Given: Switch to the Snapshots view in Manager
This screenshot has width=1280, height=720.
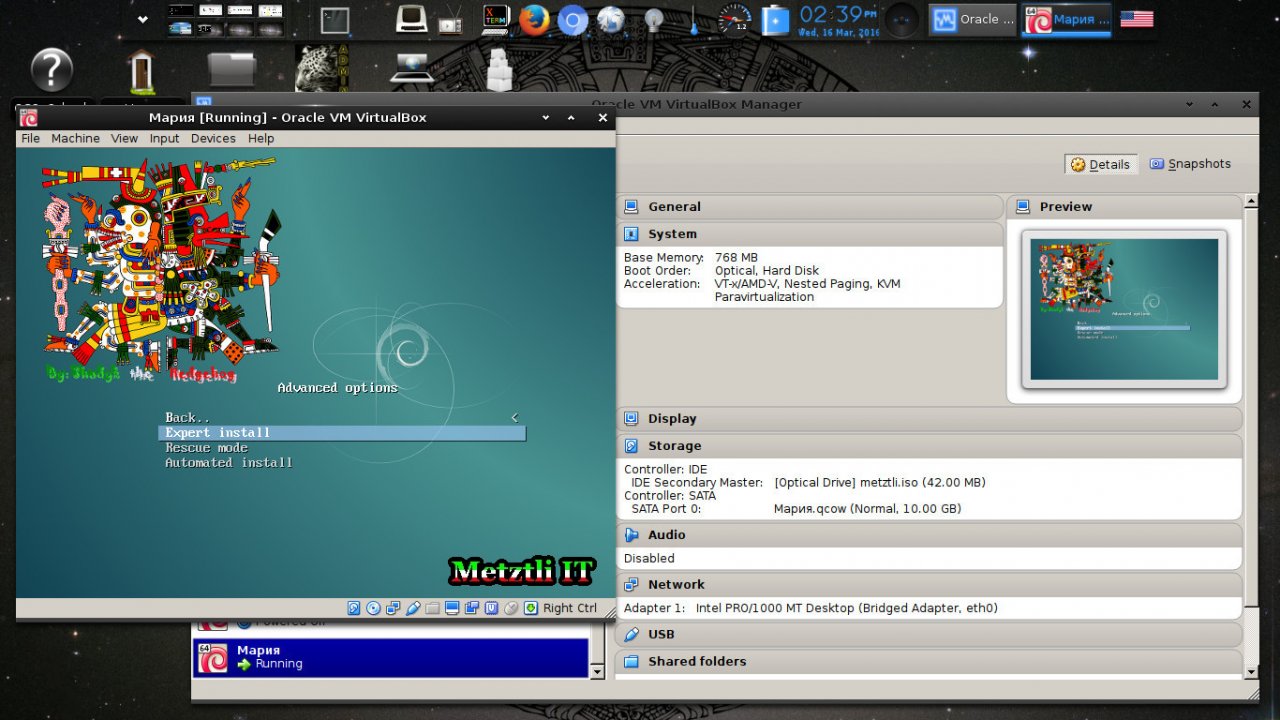Looking at the screenshot, I should (1190, 164).
